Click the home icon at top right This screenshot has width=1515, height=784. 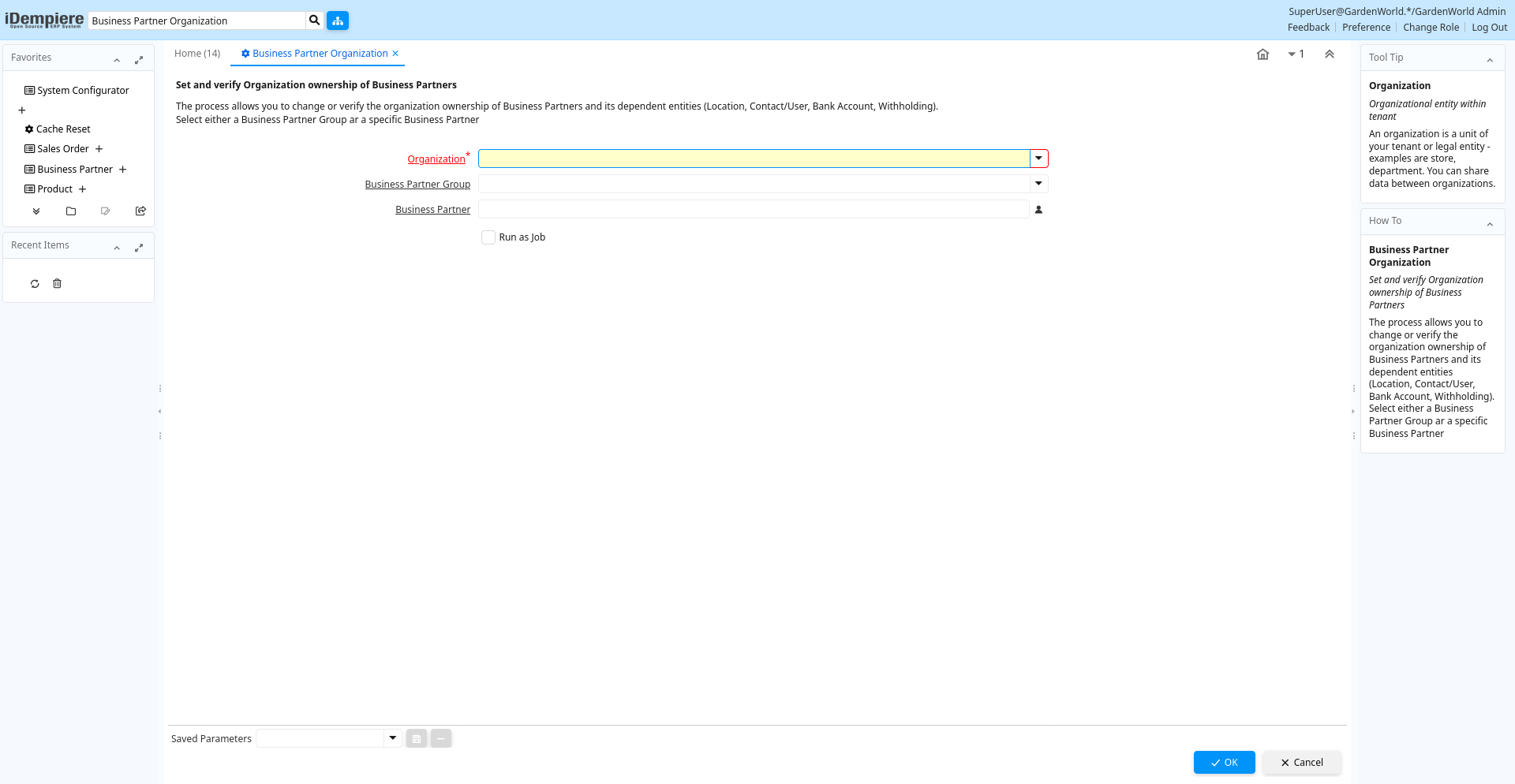pyautogui.click(x=1262, y=54)
